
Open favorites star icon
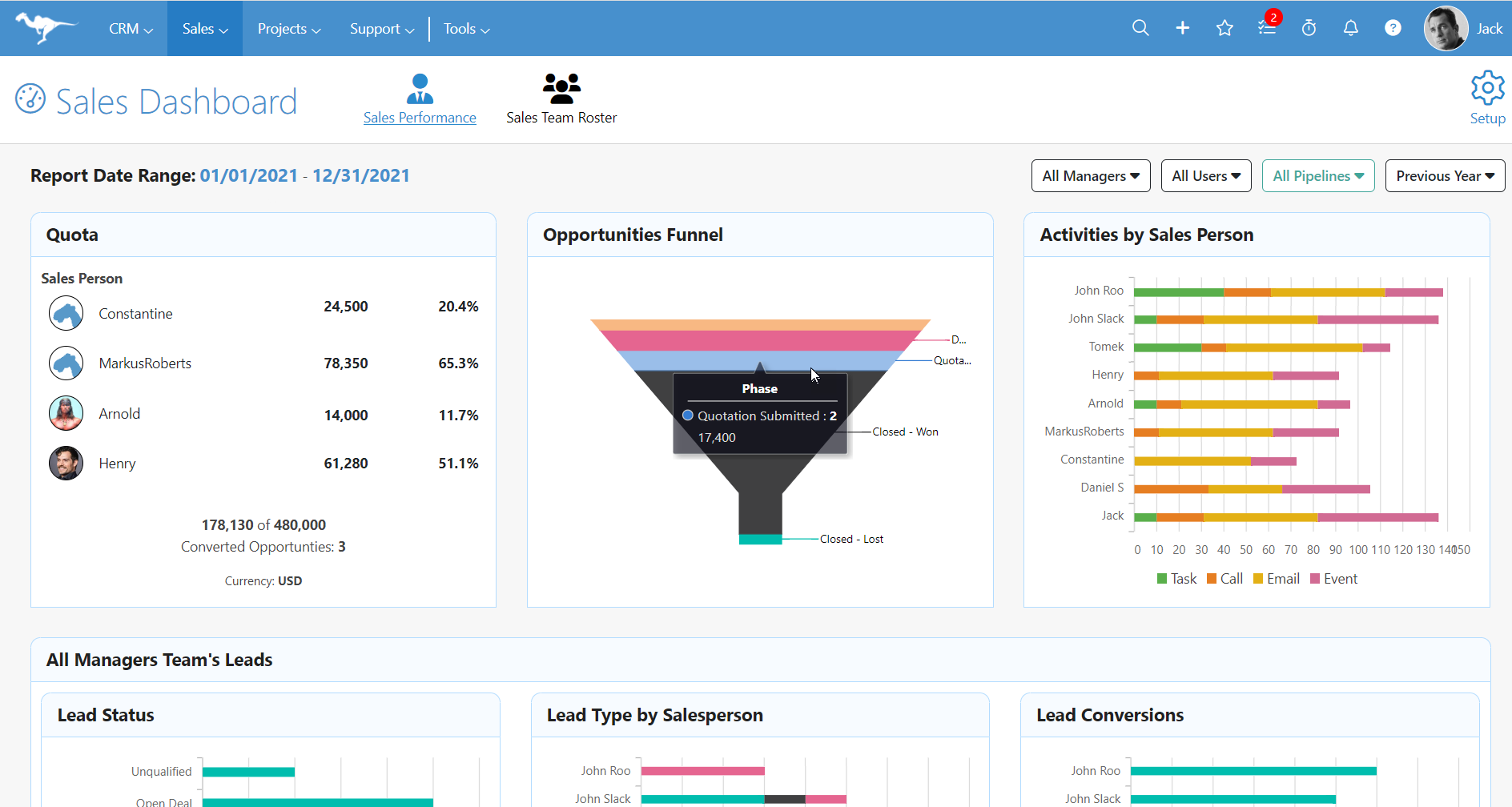[1224, 28]
